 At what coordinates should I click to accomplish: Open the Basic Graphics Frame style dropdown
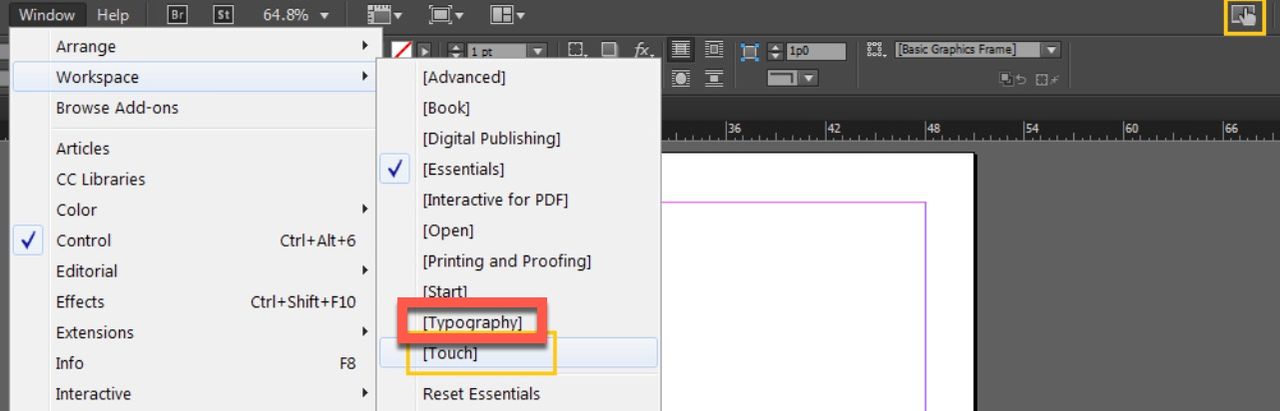(1050, 50)
